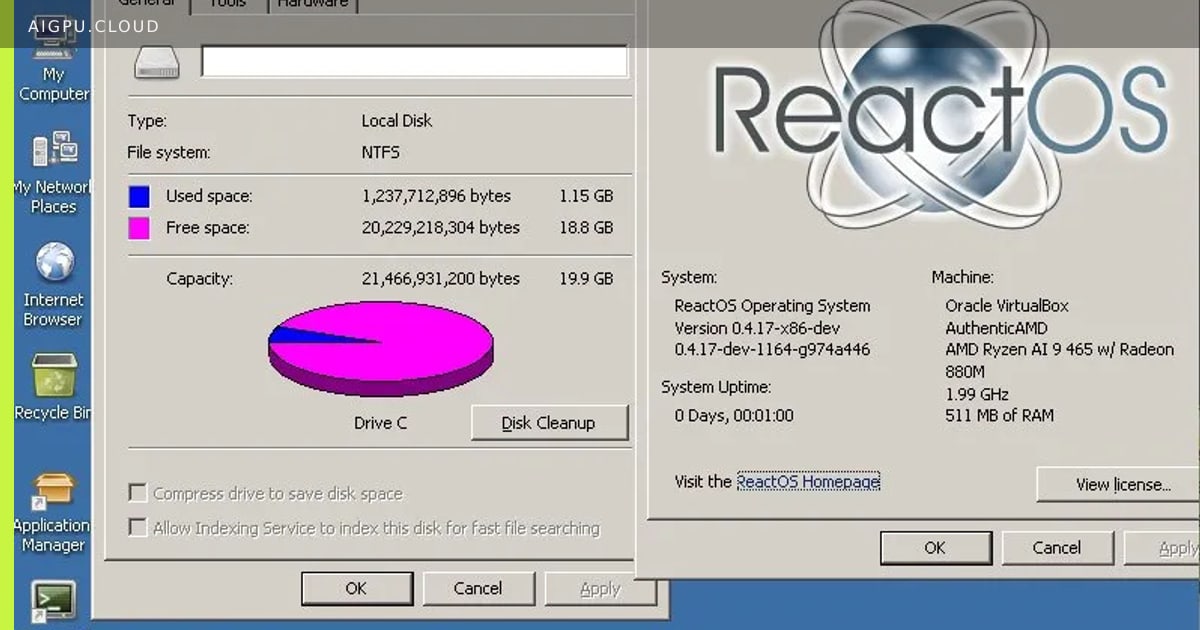Click '1.15 GB' used space size
The width and height of the screenshot is (1200, 630).
[x=586, y=196]
